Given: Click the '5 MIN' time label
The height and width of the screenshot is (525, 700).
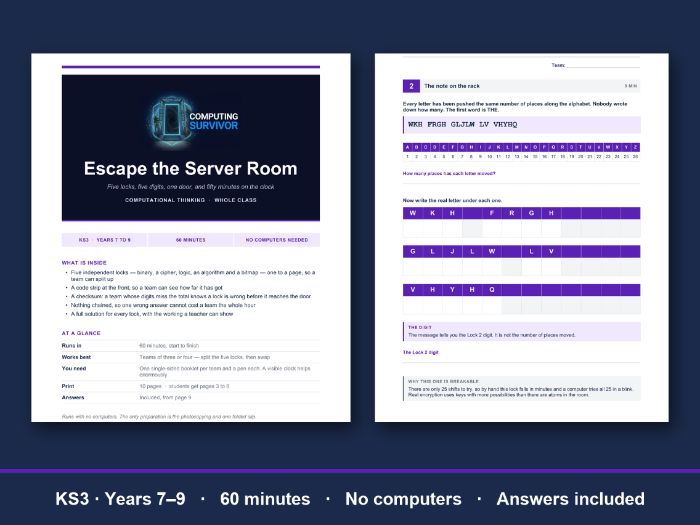Looking at the screenshot, I should pos(631,86).
